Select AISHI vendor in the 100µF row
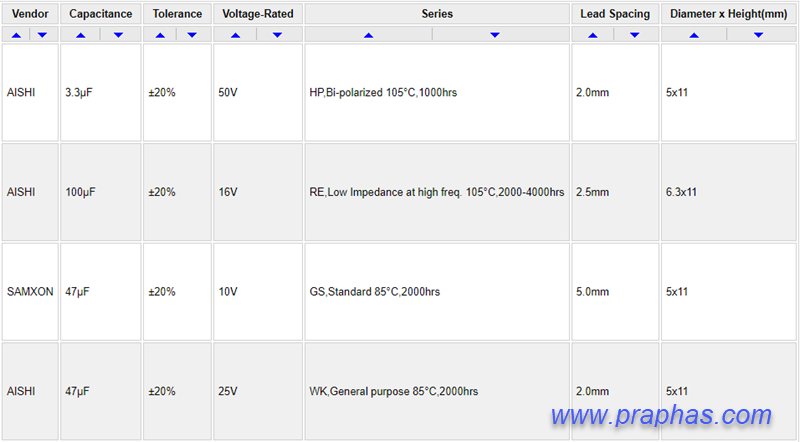Image resolution: width=800 pixels, height=442 pixels. (x=30, y=192)
